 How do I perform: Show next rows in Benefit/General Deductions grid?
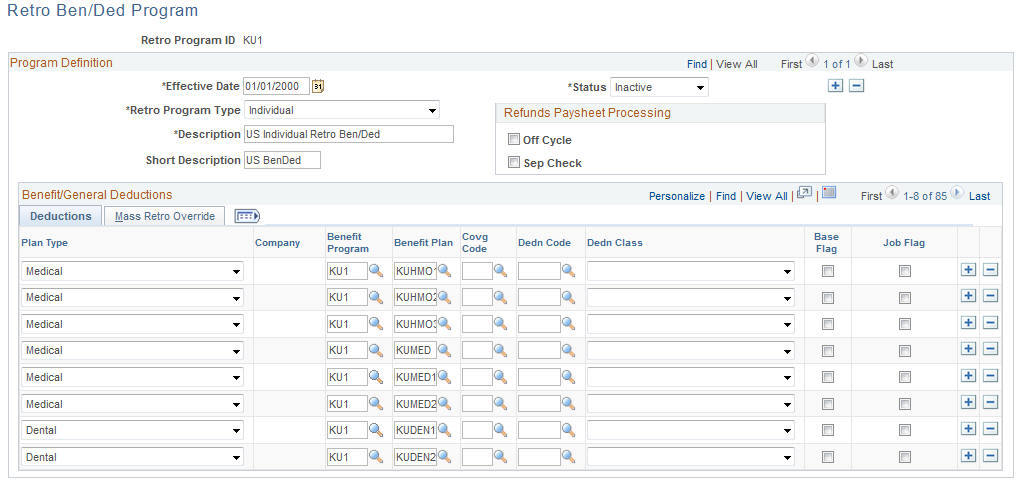(x=957, y=193)
